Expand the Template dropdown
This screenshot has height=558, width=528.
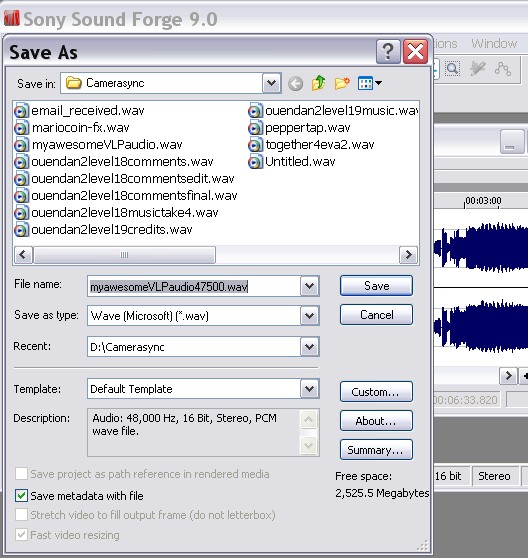tap(309, 389)
